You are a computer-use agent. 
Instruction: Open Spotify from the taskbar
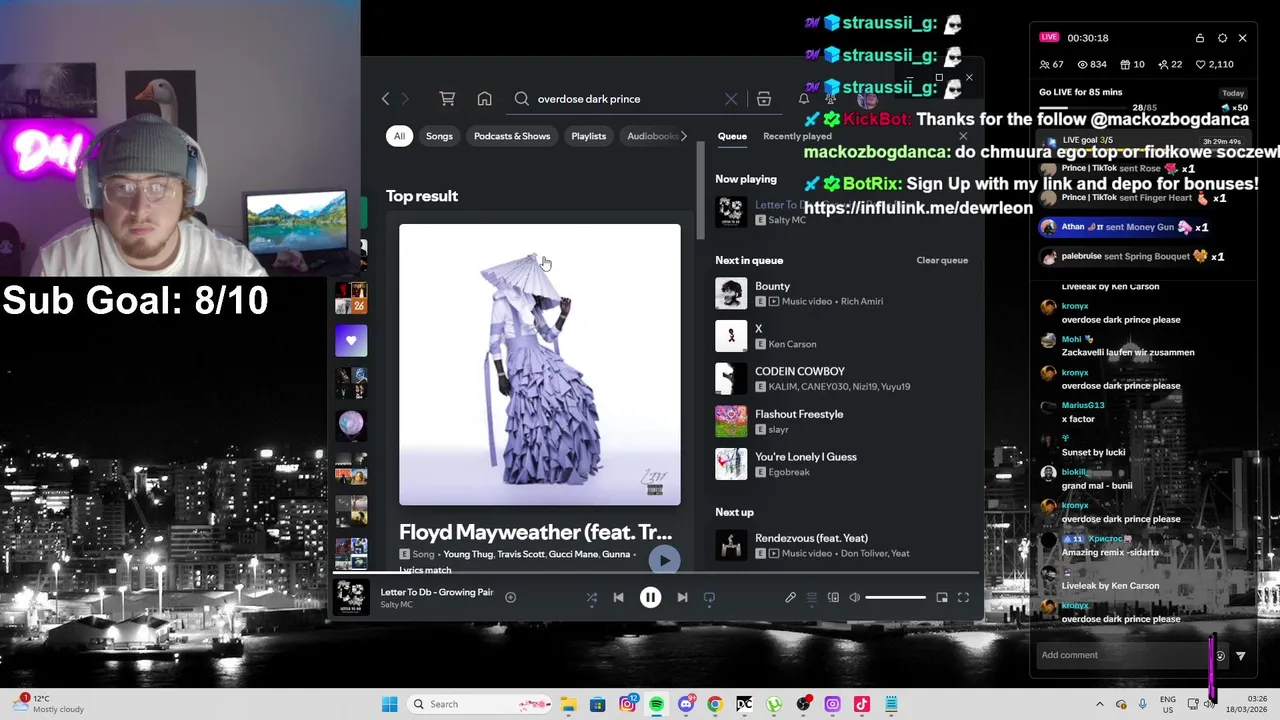pyautogui.click(x=656, y=704)
